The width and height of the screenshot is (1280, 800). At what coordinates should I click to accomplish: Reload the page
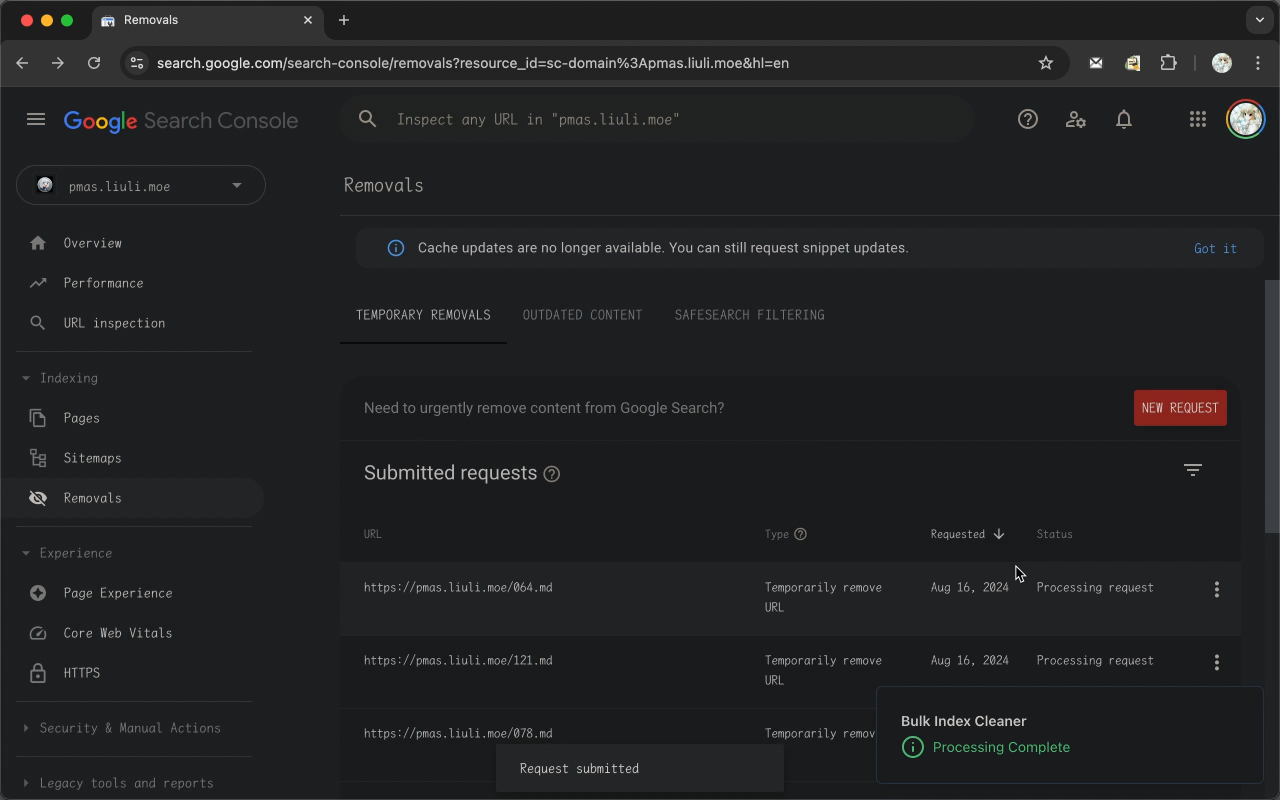[94, 63]
